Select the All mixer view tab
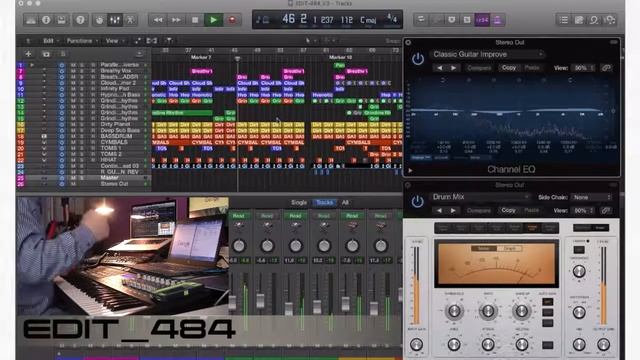 point(345,202)
